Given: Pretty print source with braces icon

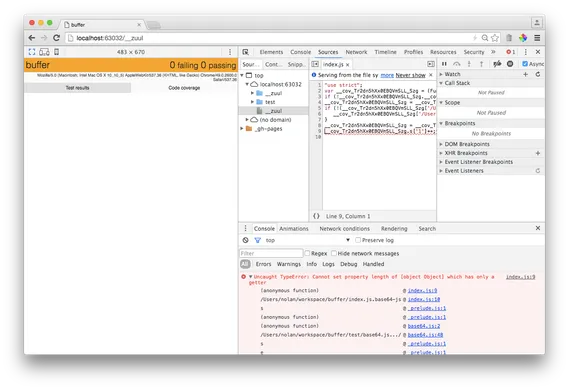Looking at the screenshot, I should 316,216.
